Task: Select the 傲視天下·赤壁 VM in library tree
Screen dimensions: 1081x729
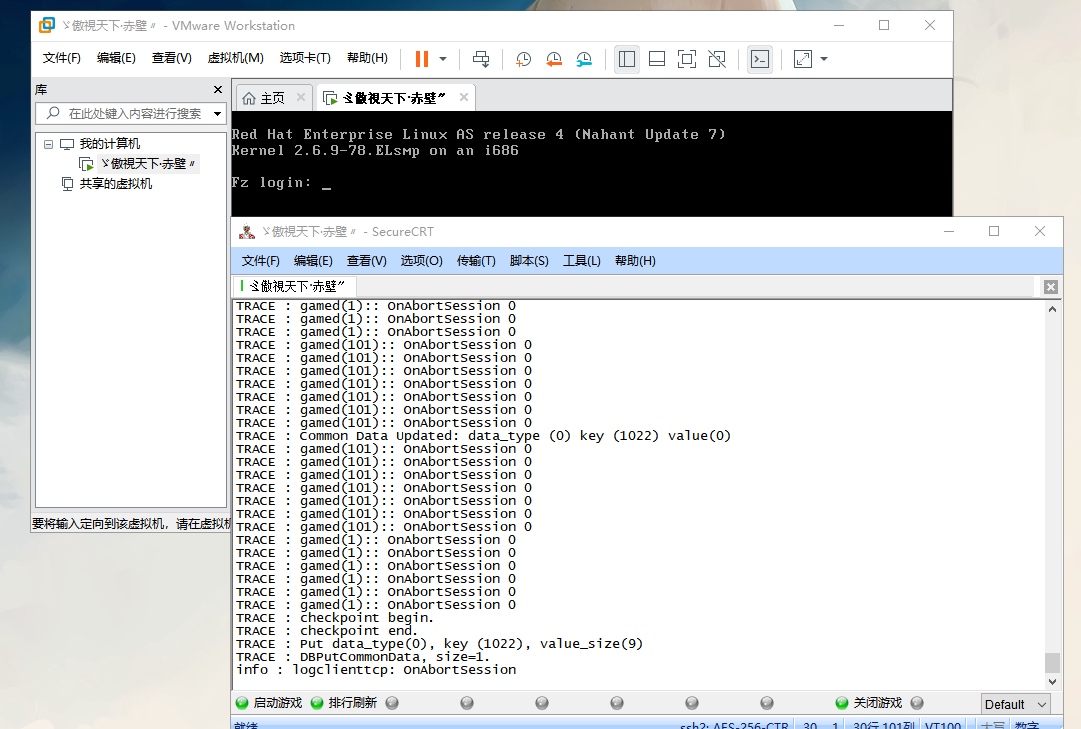Action: point(148,163)
